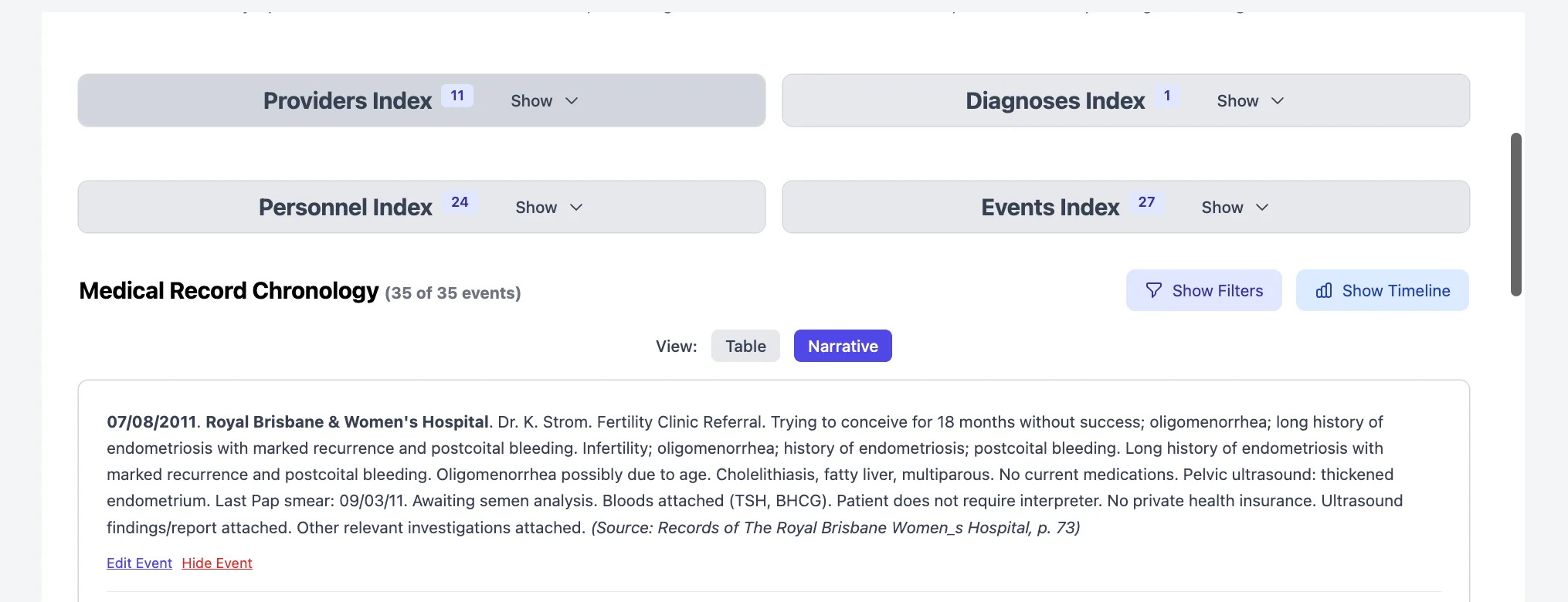The image size is (1568, 602).
Task: Click the Hide Event link
Action: tap(217, 563)
